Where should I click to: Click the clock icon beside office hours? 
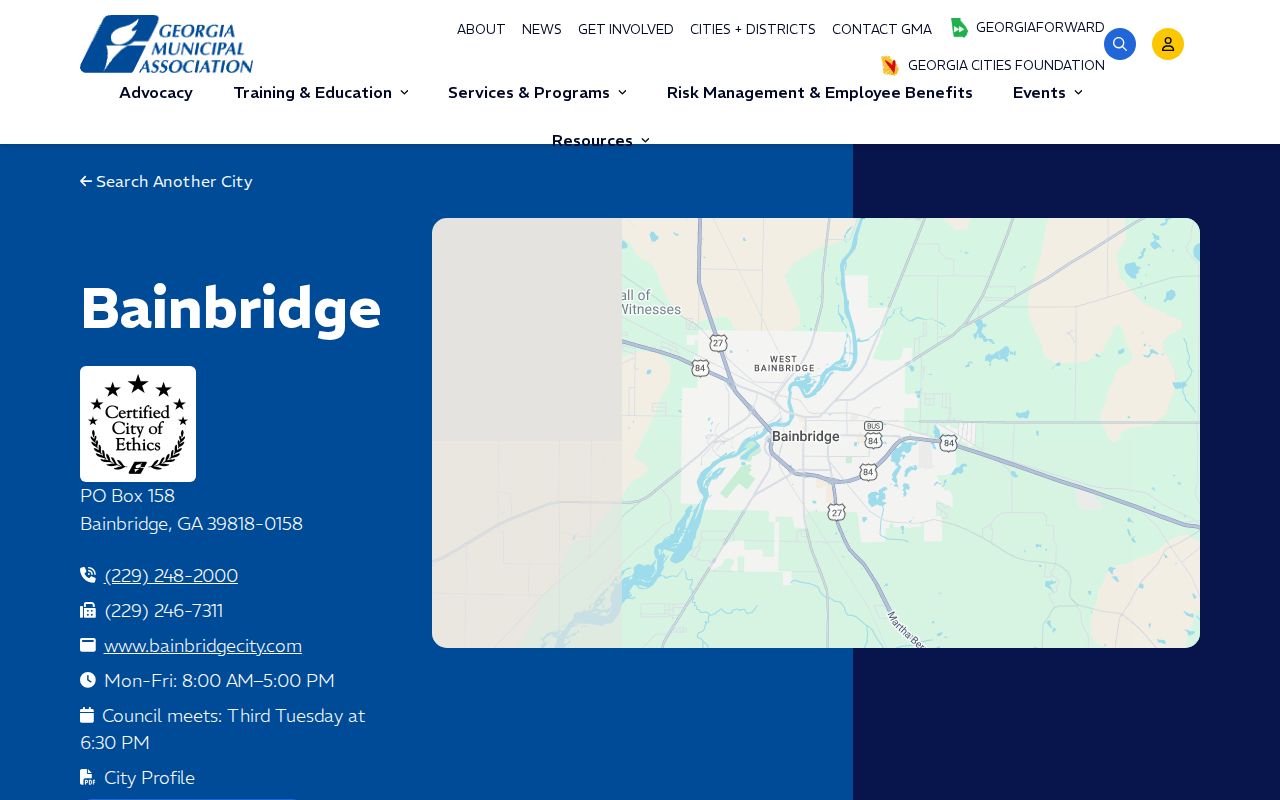click(x=88, y=680)
